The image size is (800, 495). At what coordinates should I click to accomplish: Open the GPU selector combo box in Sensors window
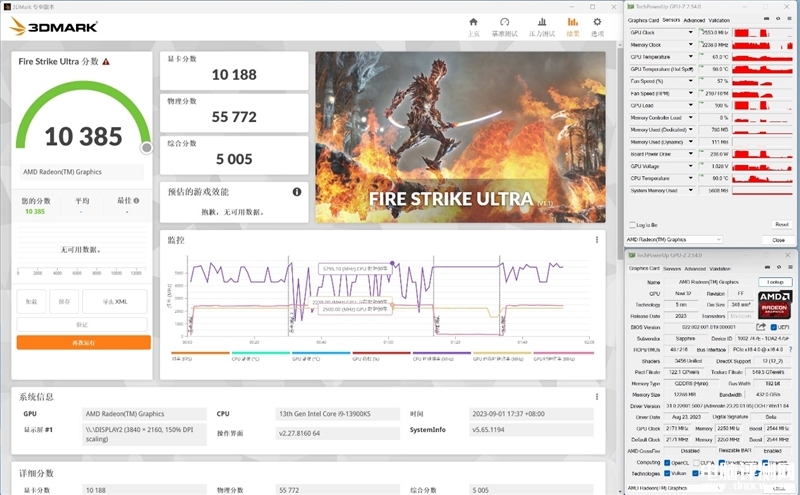click(x=674, y=239)
